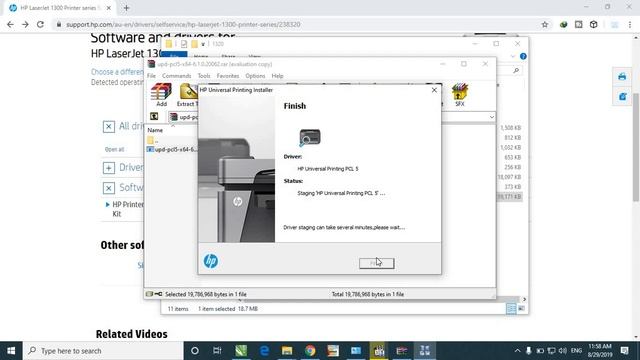
Task: Expand the Explorer ribbon with the chevron
Action: tap(513, 56)
